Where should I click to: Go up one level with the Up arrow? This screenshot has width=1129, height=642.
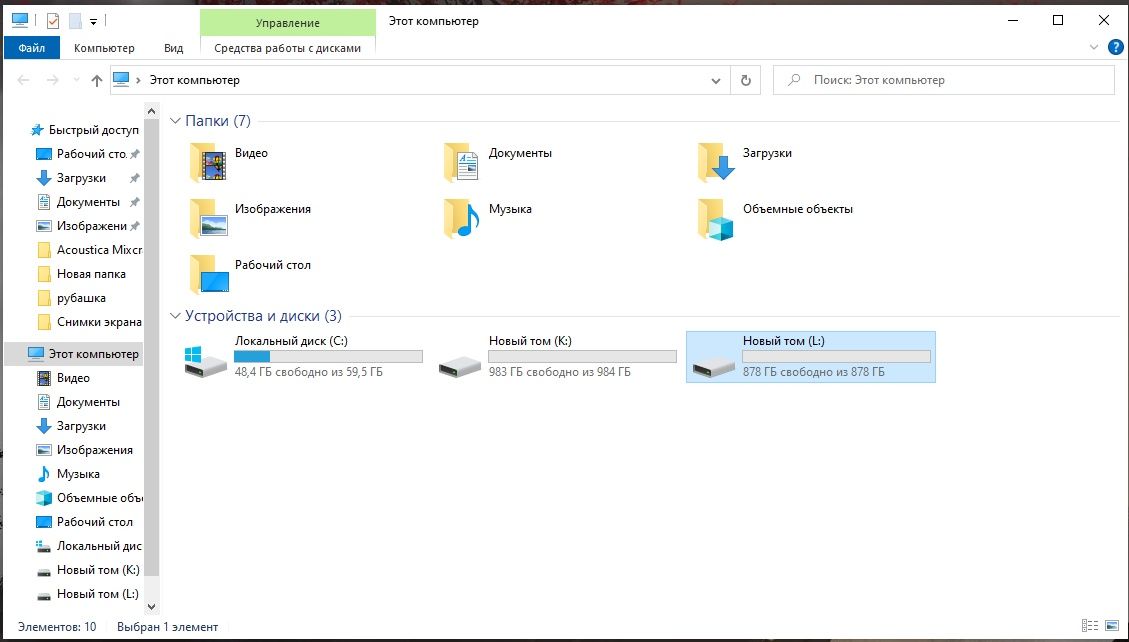(96, 81)
